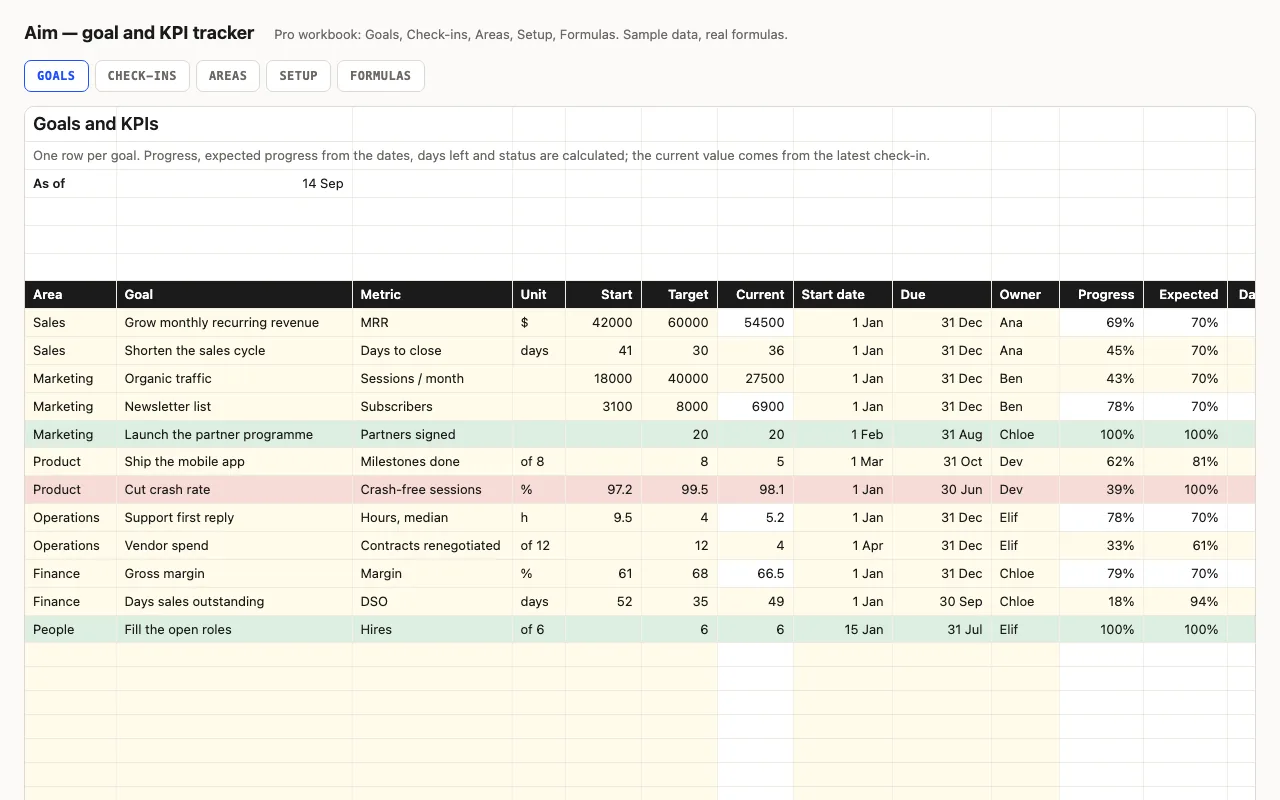1280x800 pixels.
Task: Select 'Ship the mobile app' cell
Action: click(235, 462)
